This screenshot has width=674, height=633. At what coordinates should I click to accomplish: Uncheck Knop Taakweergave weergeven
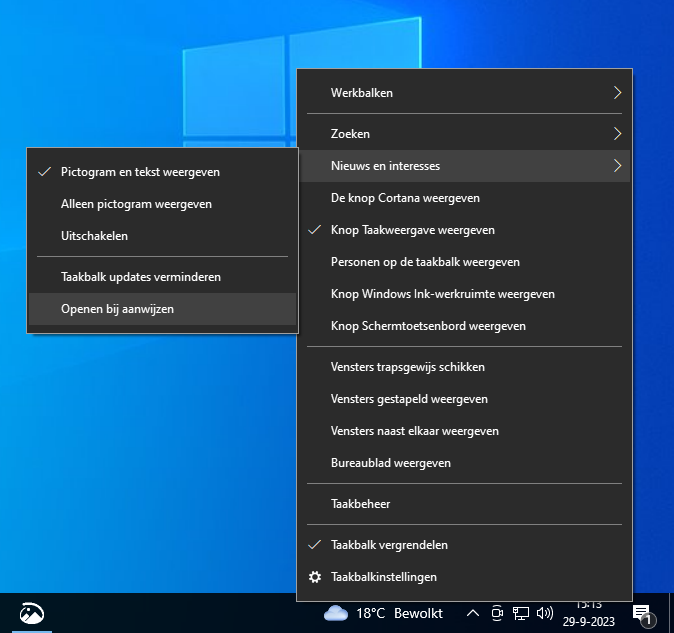coord(412,230)
